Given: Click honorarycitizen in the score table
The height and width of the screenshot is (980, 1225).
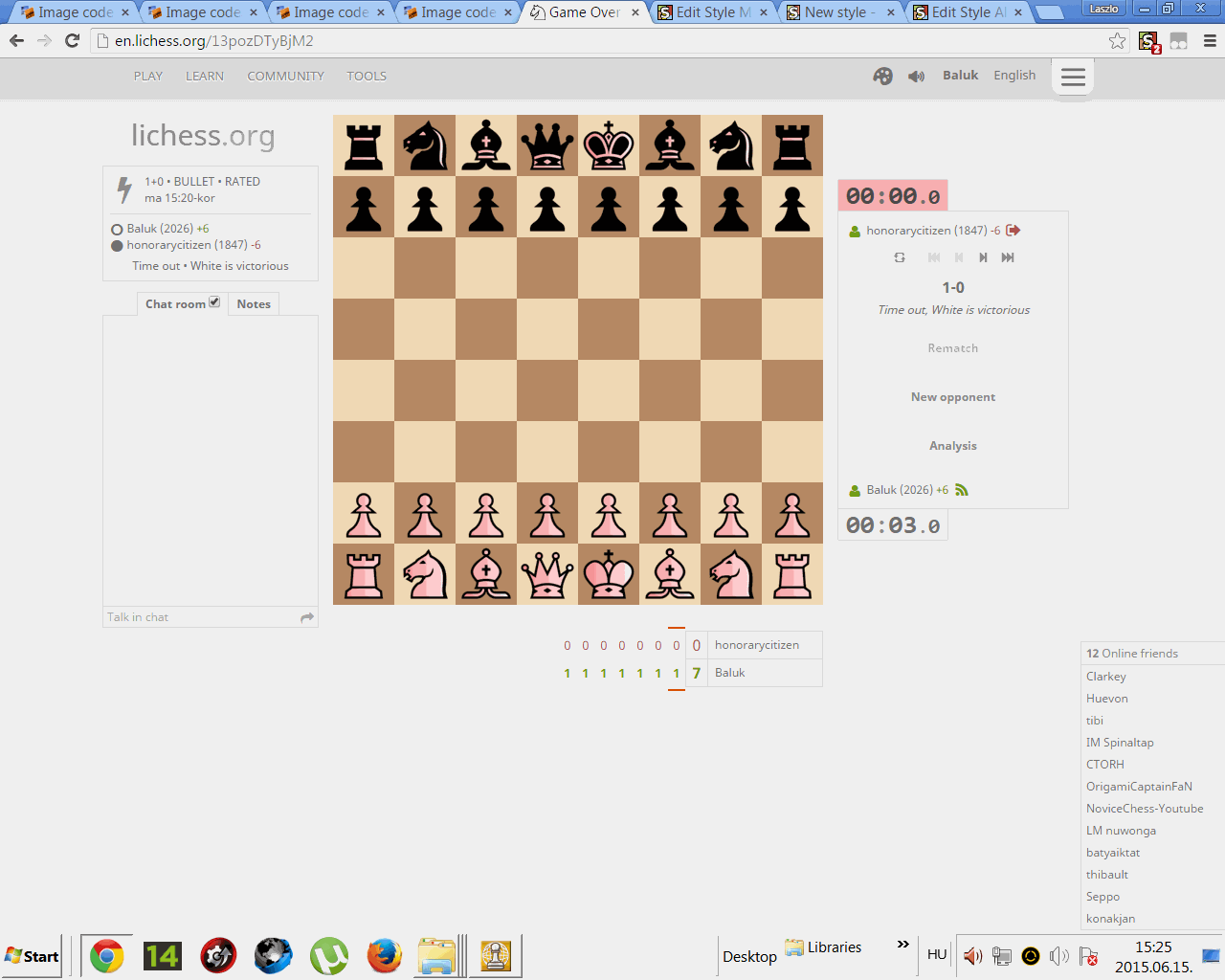Looking at the screenshot, I should [757, 645].
